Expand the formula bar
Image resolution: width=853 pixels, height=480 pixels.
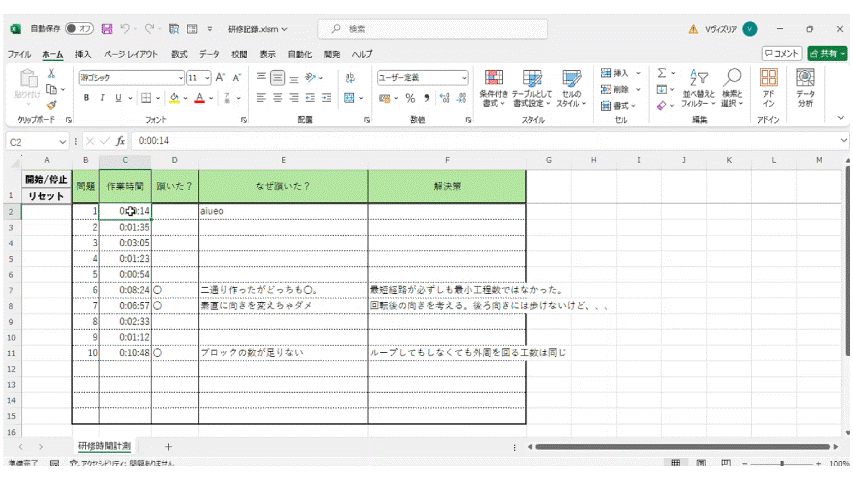click(843, 140)
